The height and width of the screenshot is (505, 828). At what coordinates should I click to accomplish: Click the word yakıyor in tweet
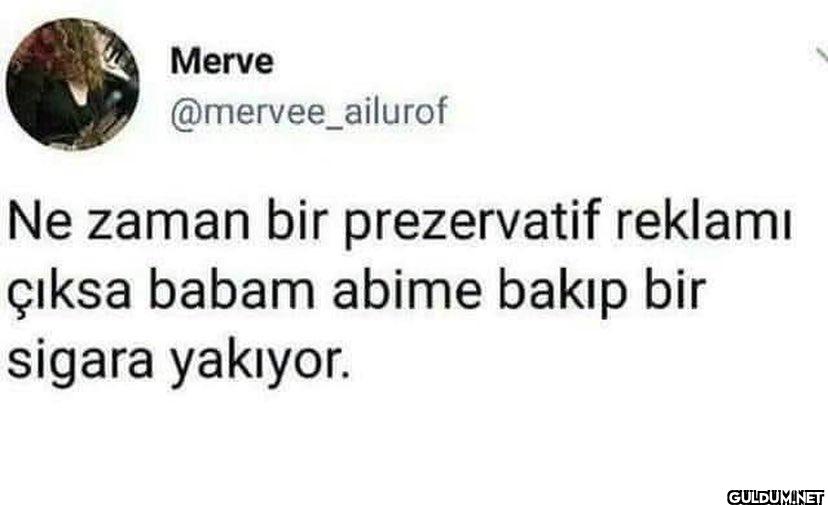click(253, 364)
